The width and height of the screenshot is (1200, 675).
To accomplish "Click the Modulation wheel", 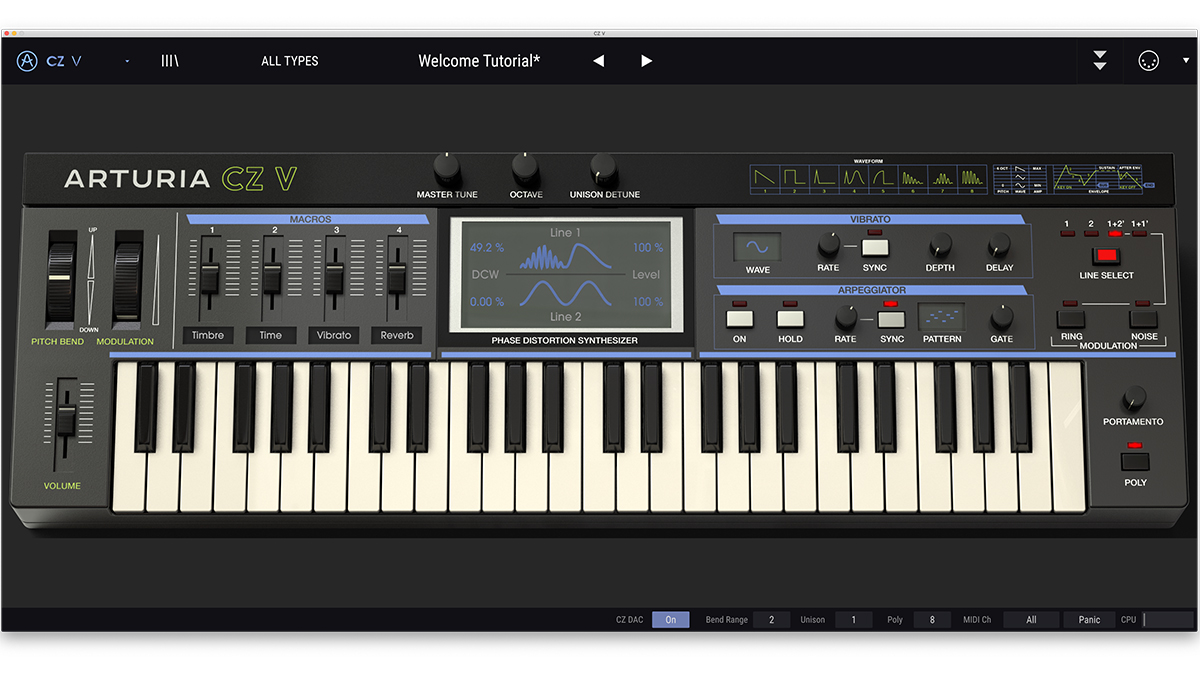I will [x=128, y=280].
